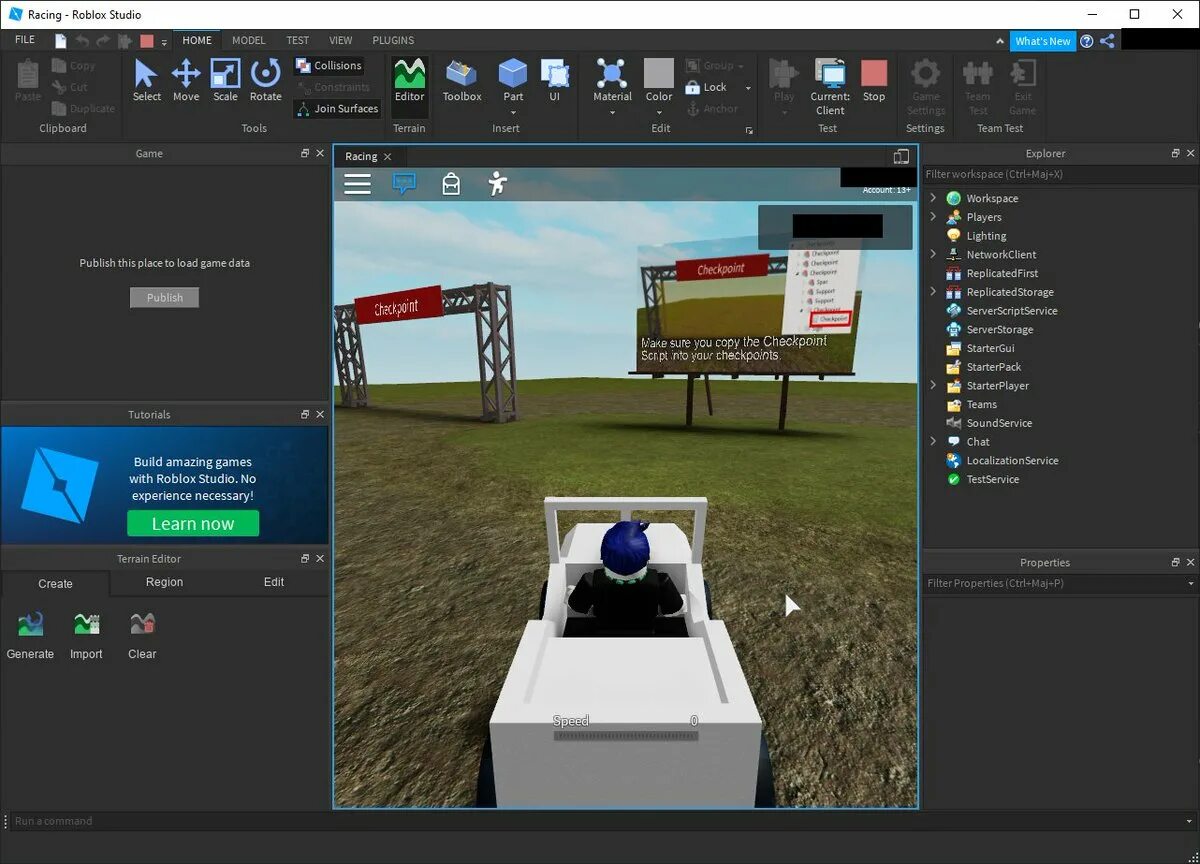
Task: Open the FILE menu
Action: [x=25, y=40]
